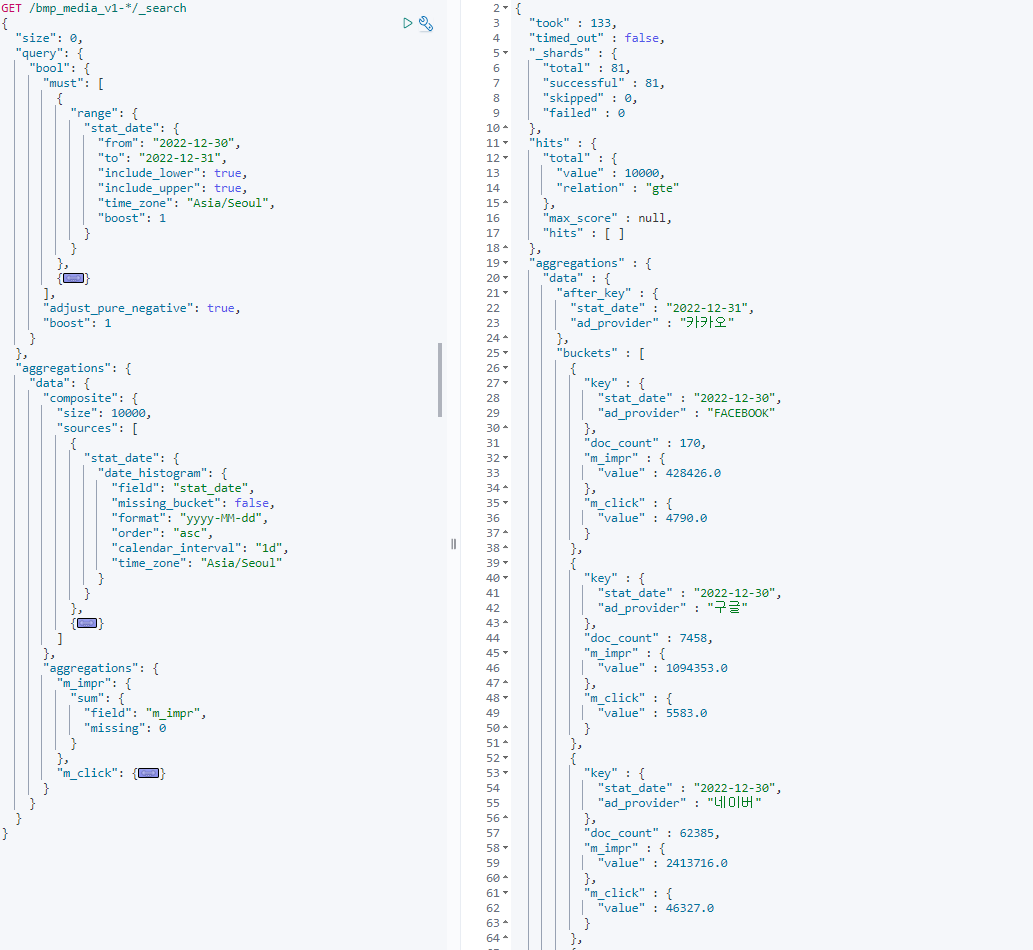The image size is (1033, 950).
Task: Collapse the third bucket at line 52
Action: pos(505,758)
